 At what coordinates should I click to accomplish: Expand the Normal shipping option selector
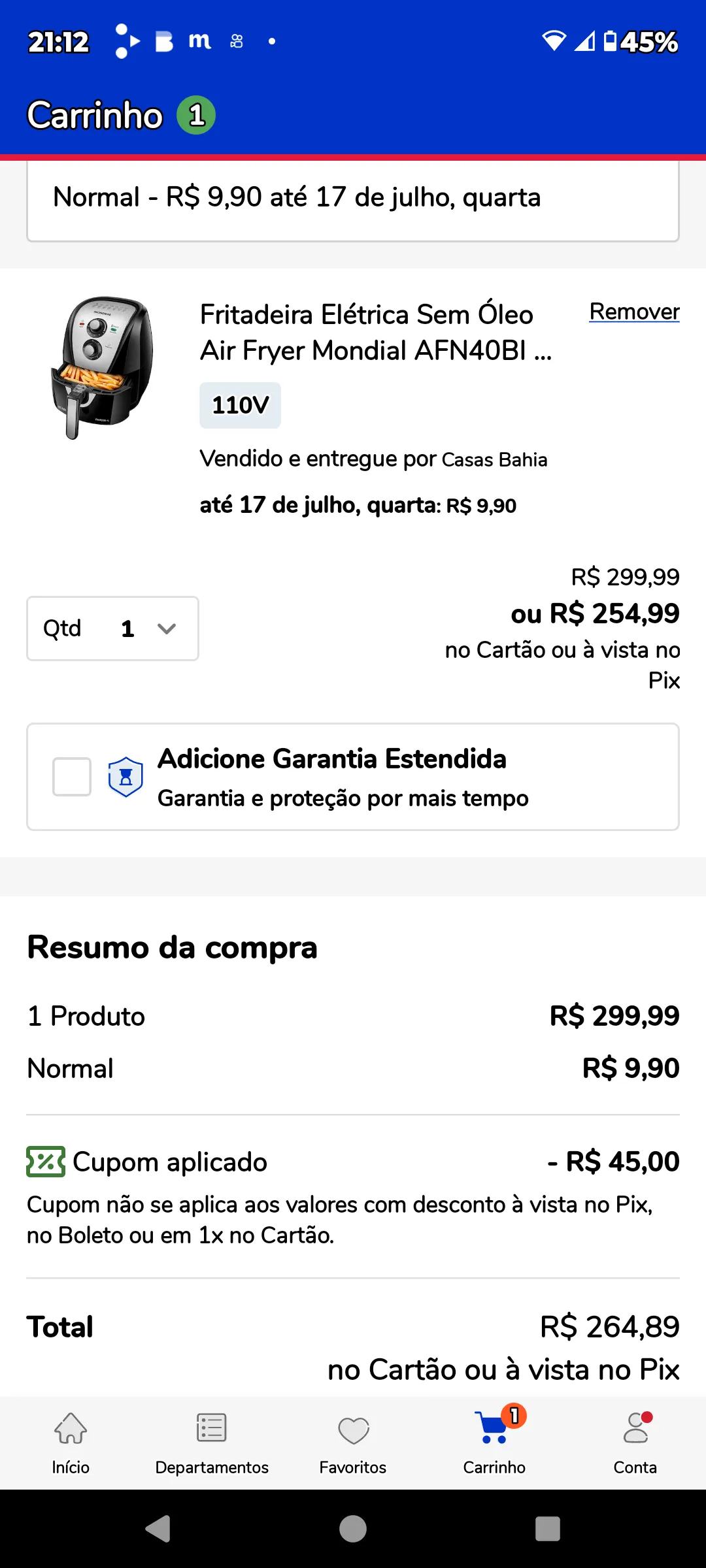[x=353, y=199]
